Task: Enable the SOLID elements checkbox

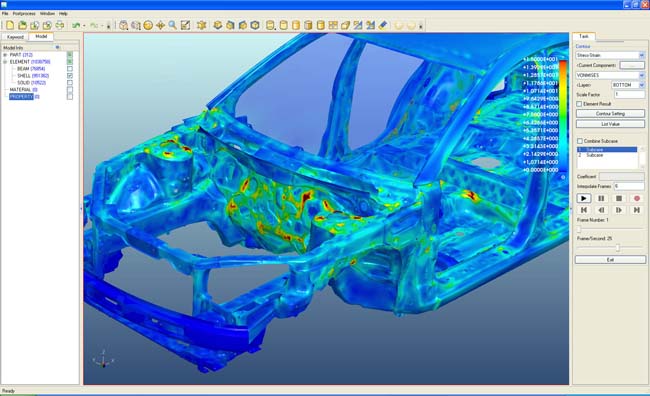Action: (70, 83)
